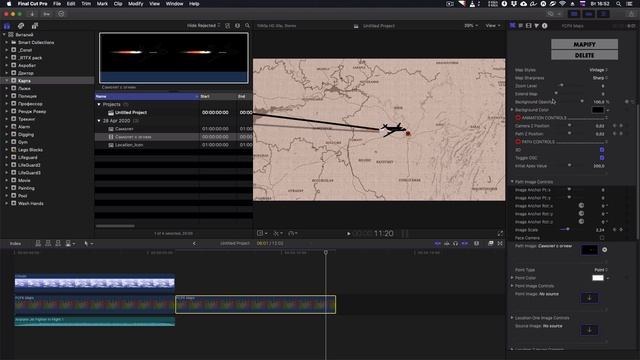This screenshot has height=360, width=640.
Task: Open the Info inspector icon
Action: [x=544, y=26]
